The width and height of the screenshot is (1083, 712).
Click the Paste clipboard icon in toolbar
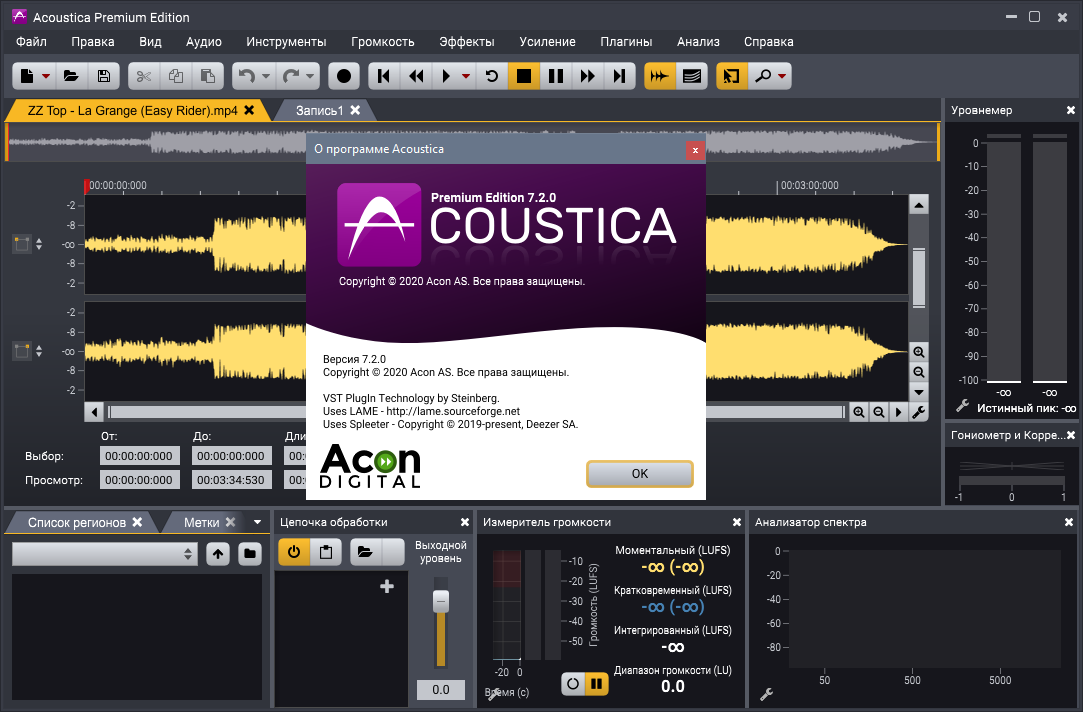pos(207,76)
